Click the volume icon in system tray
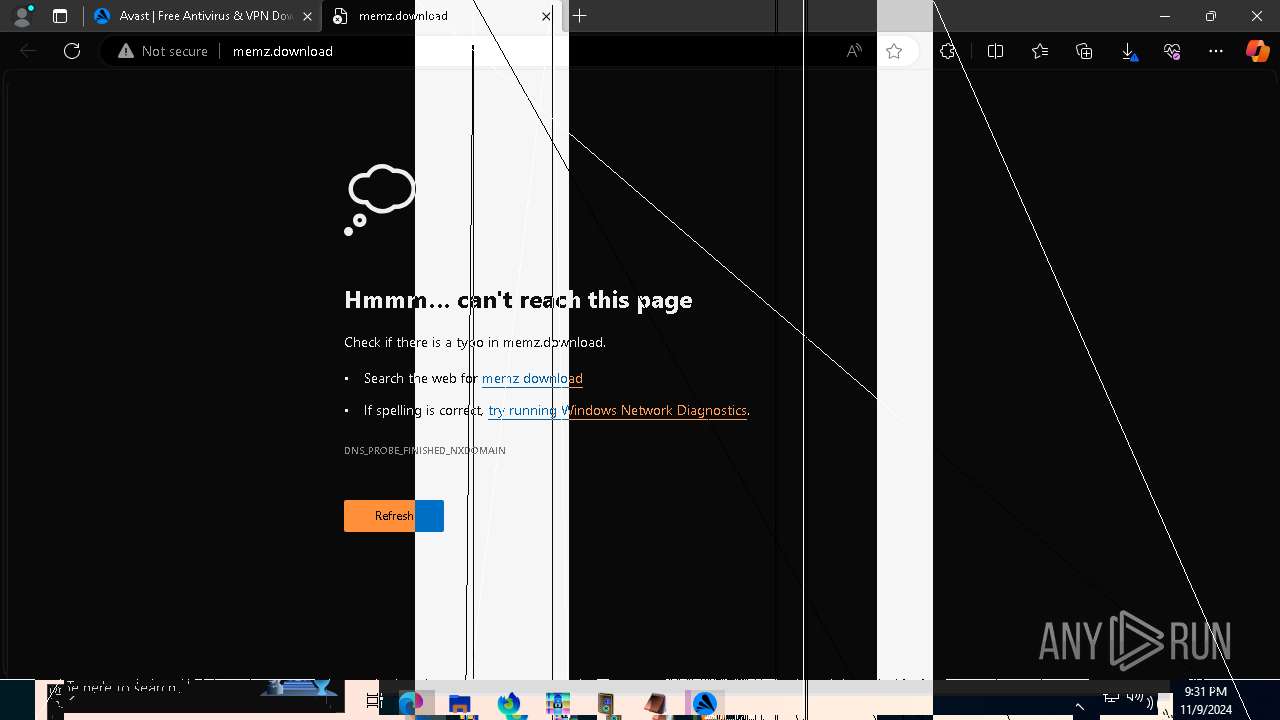The width and height of the screenshot is (1280, 720). point(1139,700)
